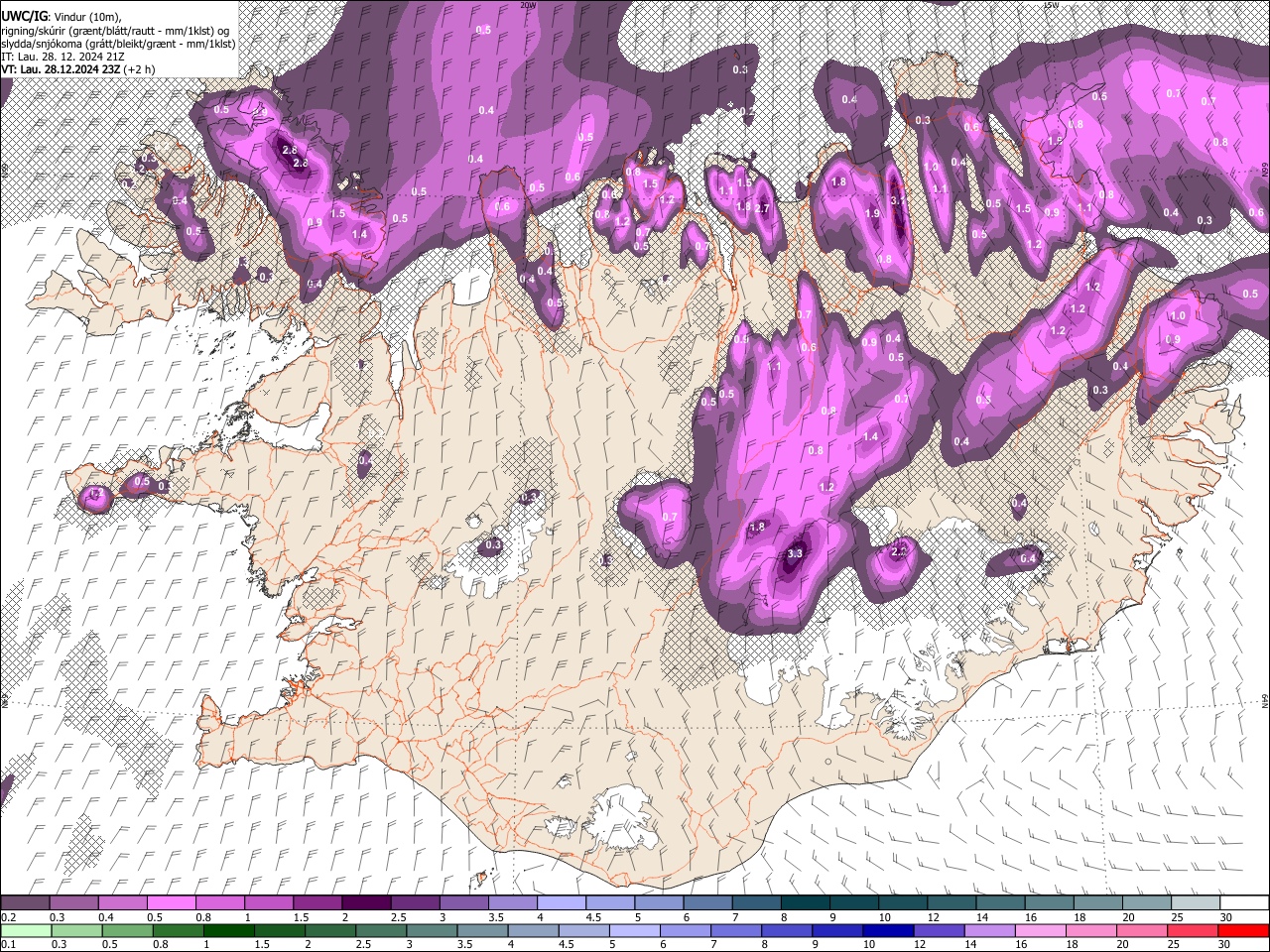Click the 5–6 snow legend swatch

[x=659, y=902]
